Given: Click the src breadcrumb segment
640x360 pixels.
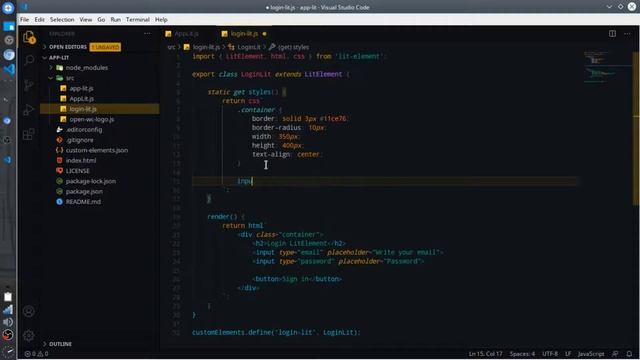Looking at the screenshot, I should (171, 47).
